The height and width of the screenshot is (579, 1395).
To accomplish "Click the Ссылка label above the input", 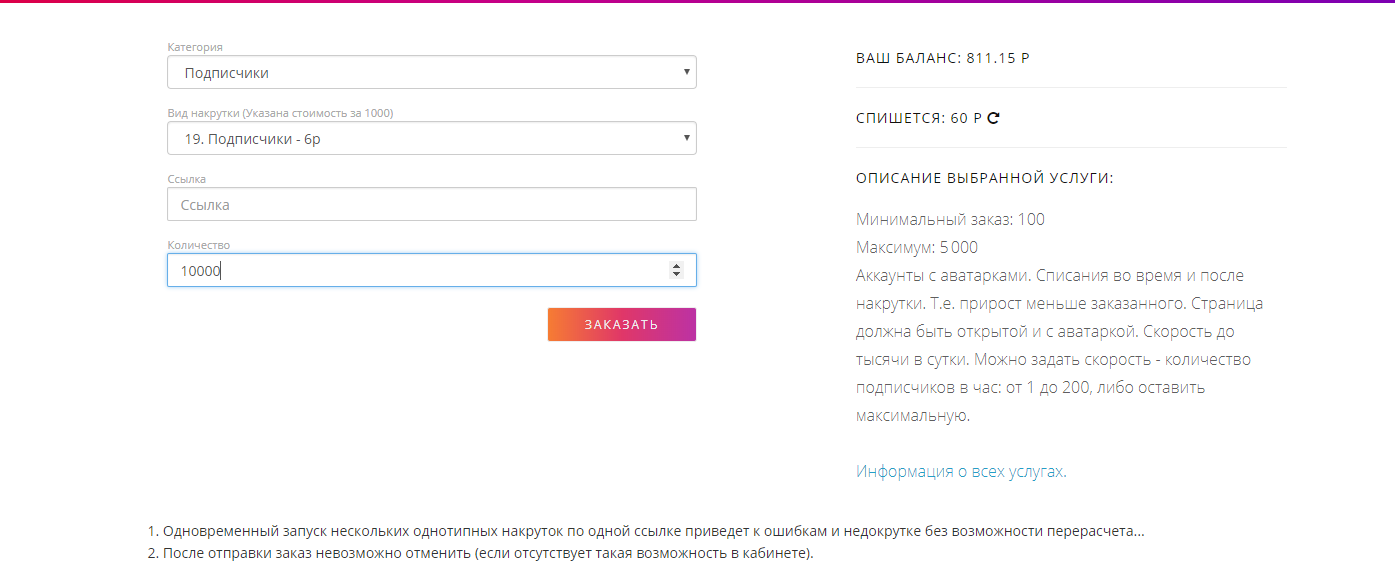I will [x=186, y=179].
